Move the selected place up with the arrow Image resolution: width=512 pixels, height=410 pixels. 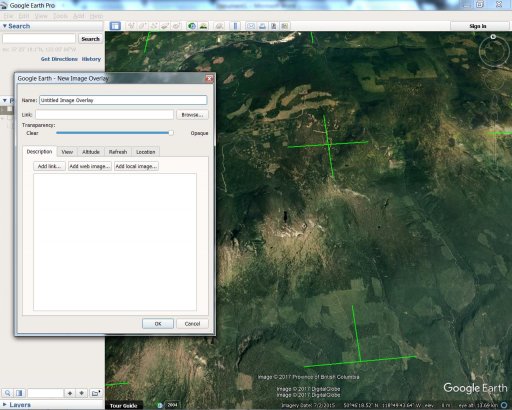pyautogui.click(x=70, y=393)
